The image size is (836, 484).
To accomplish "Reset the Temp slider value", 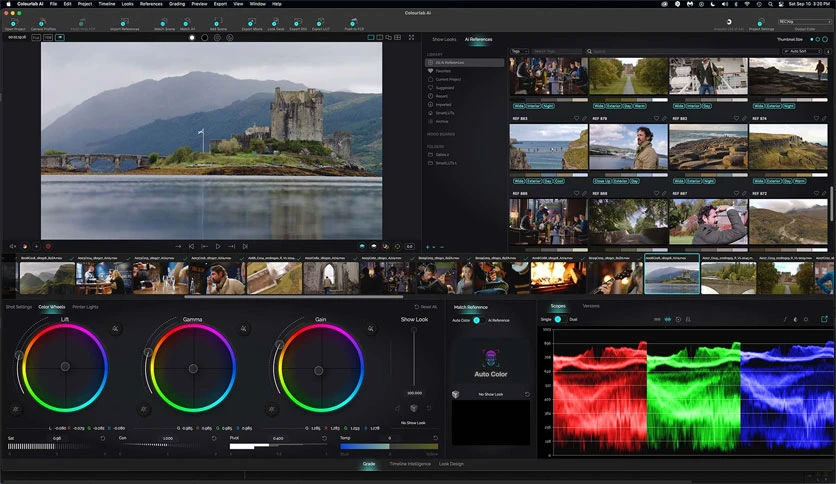I will [x=435, y=438].
